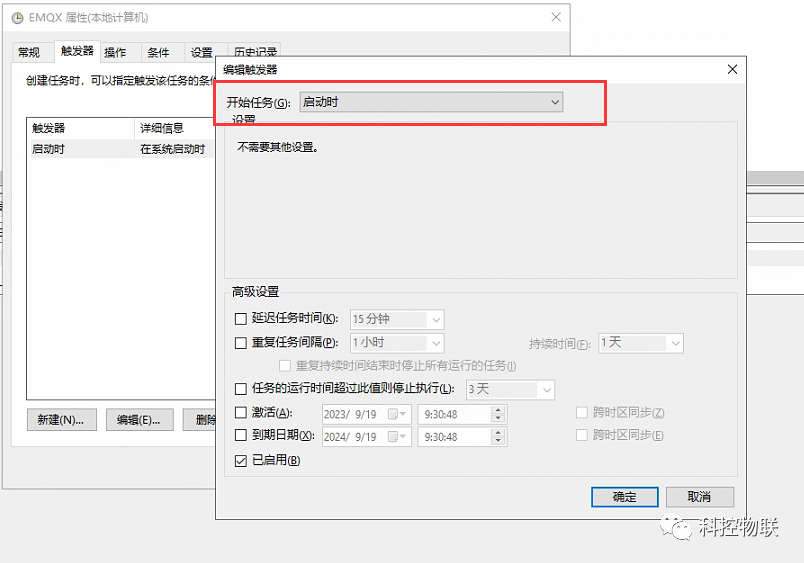Cancel the trigger edit with 取消

(x=699, y=496)
